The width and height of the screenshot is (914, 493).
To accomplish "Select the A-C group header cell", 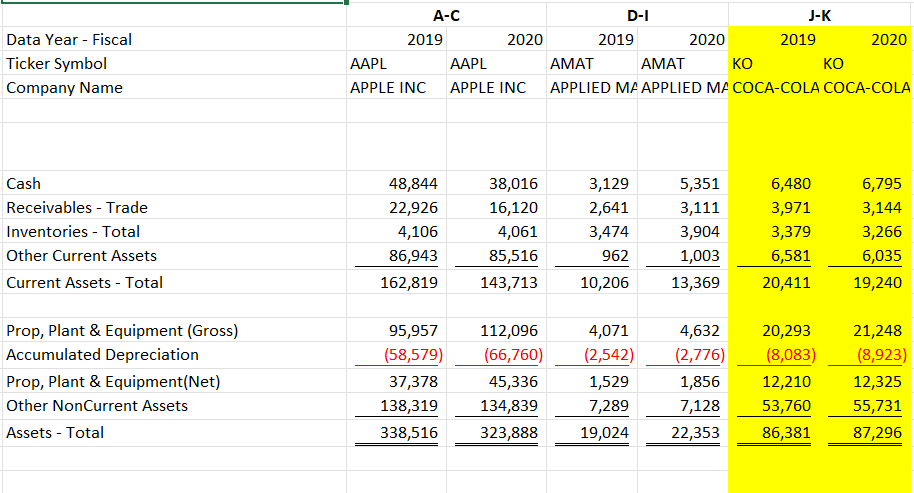I will (x=447, y=16).
